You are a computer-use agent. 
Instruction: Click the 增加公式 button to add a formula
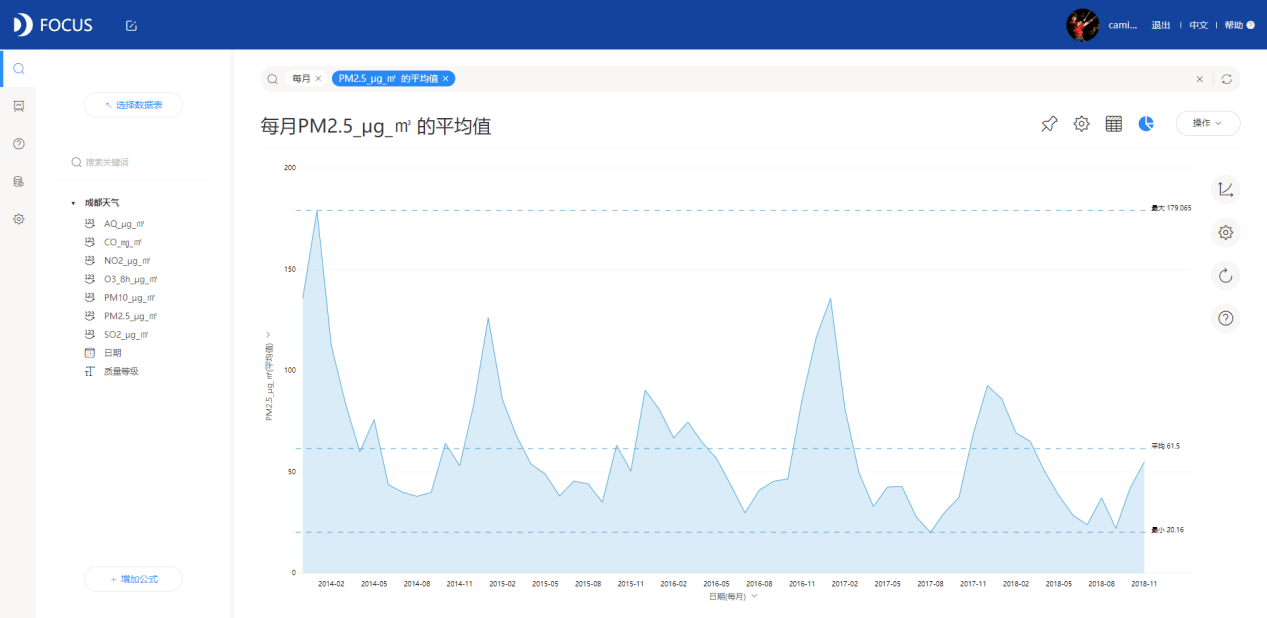(x=132, y=579)
